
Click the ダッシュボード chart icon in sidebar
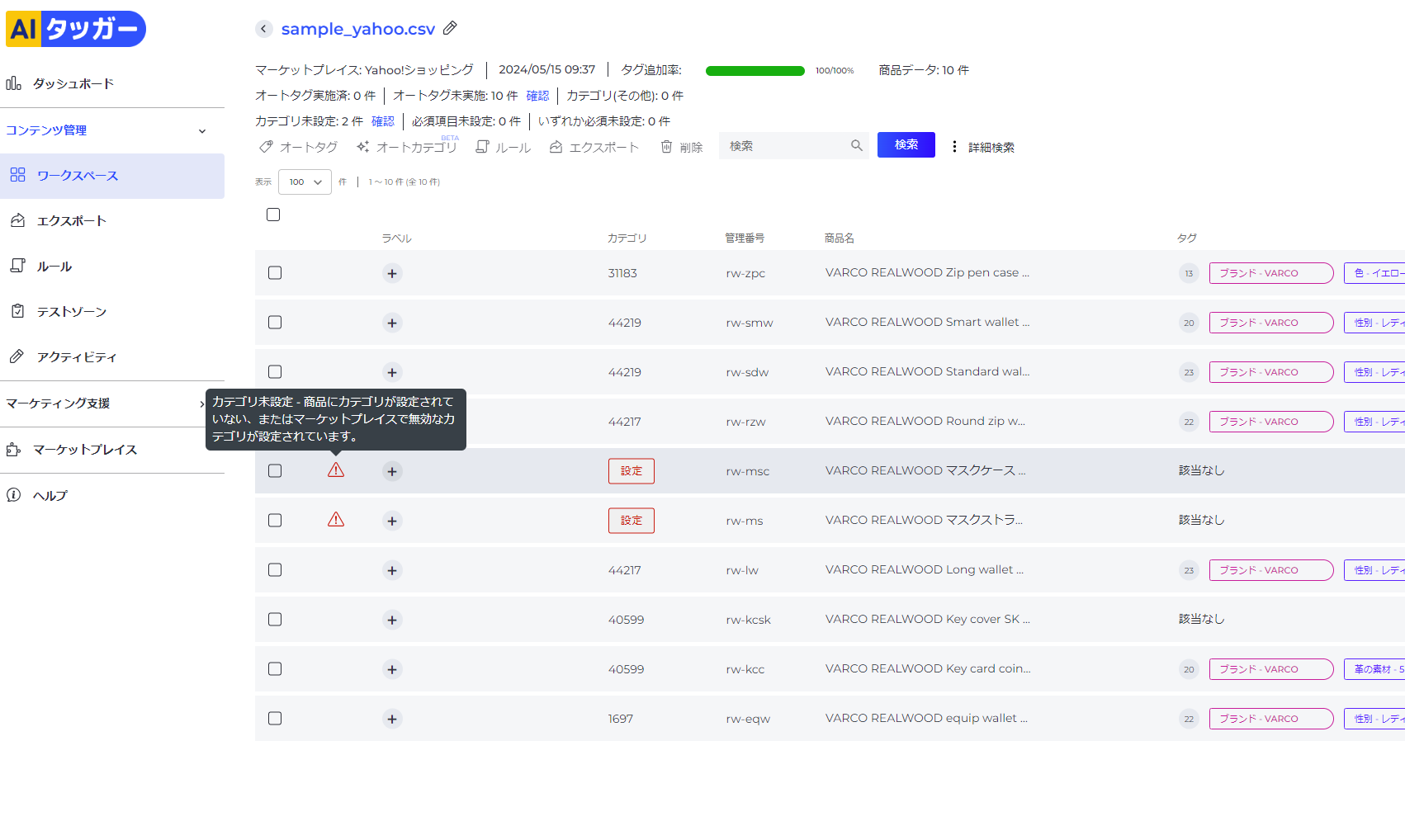click(x=14, y=83)
